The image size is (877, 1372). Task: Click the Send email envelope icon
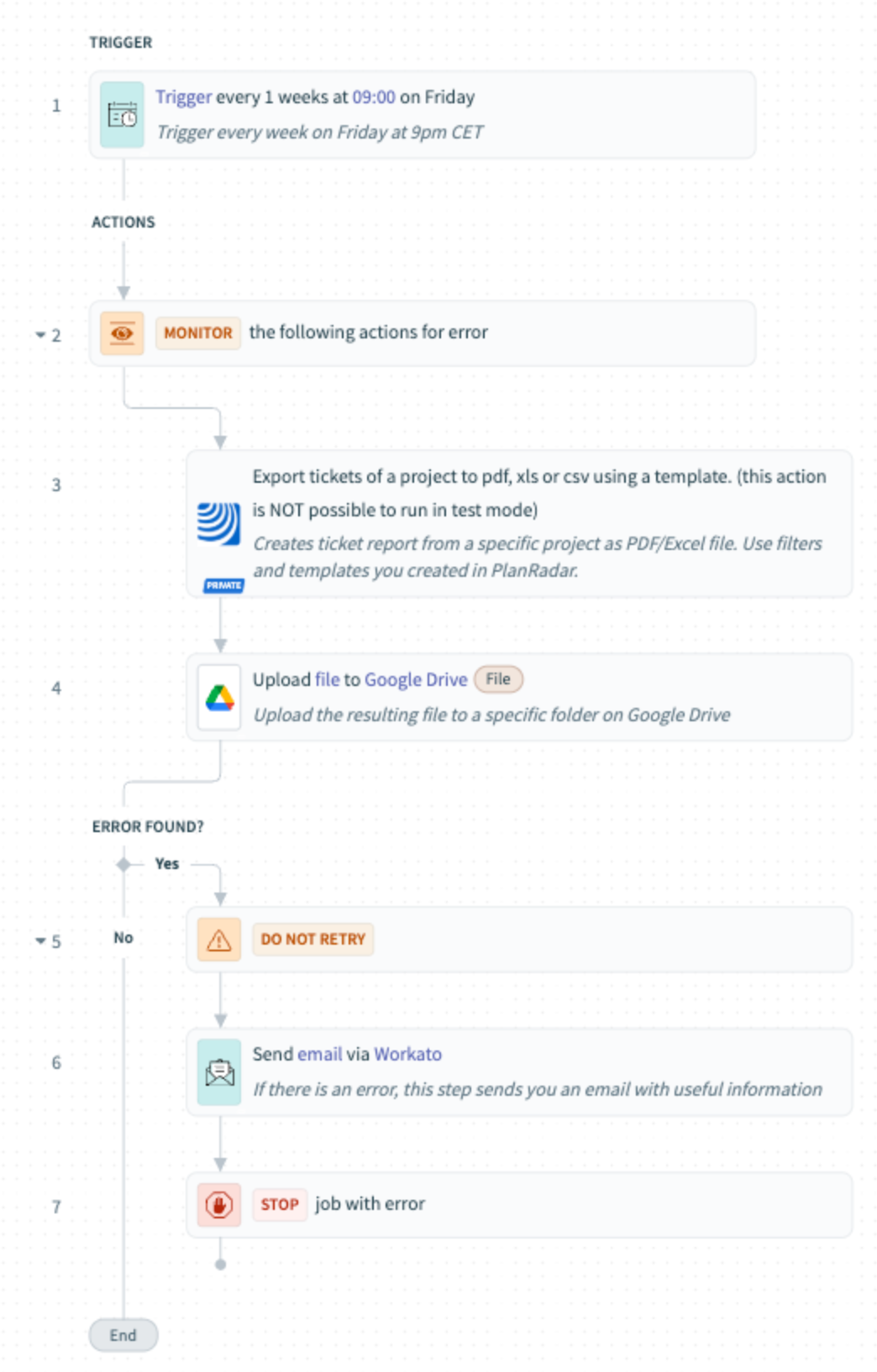point(219,1072)
